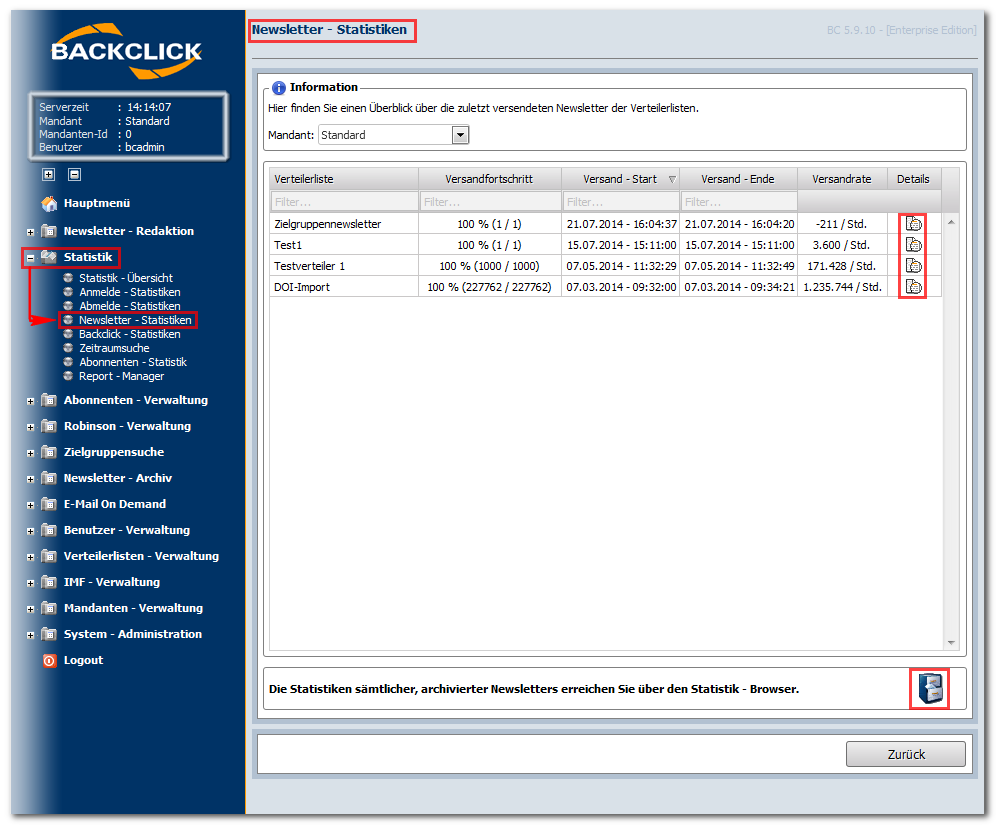The width and height of the screenshot is (996, 825).
Task: Click the Verteilerliste filter field
Action: tap(344, 201)
